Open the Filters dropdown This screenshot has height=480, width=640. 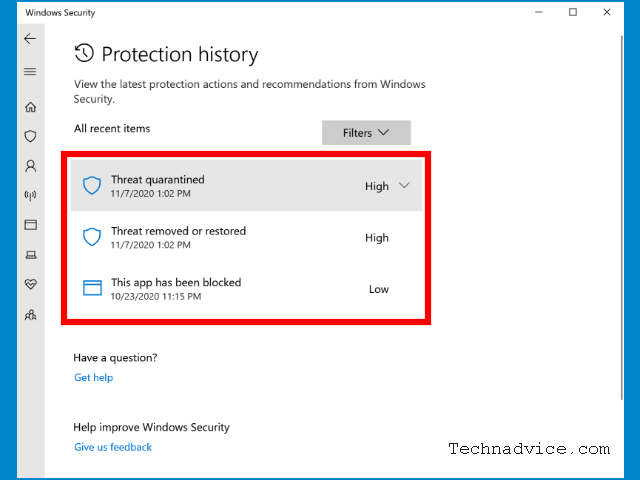pyautogui.click(x=366, y=133)
